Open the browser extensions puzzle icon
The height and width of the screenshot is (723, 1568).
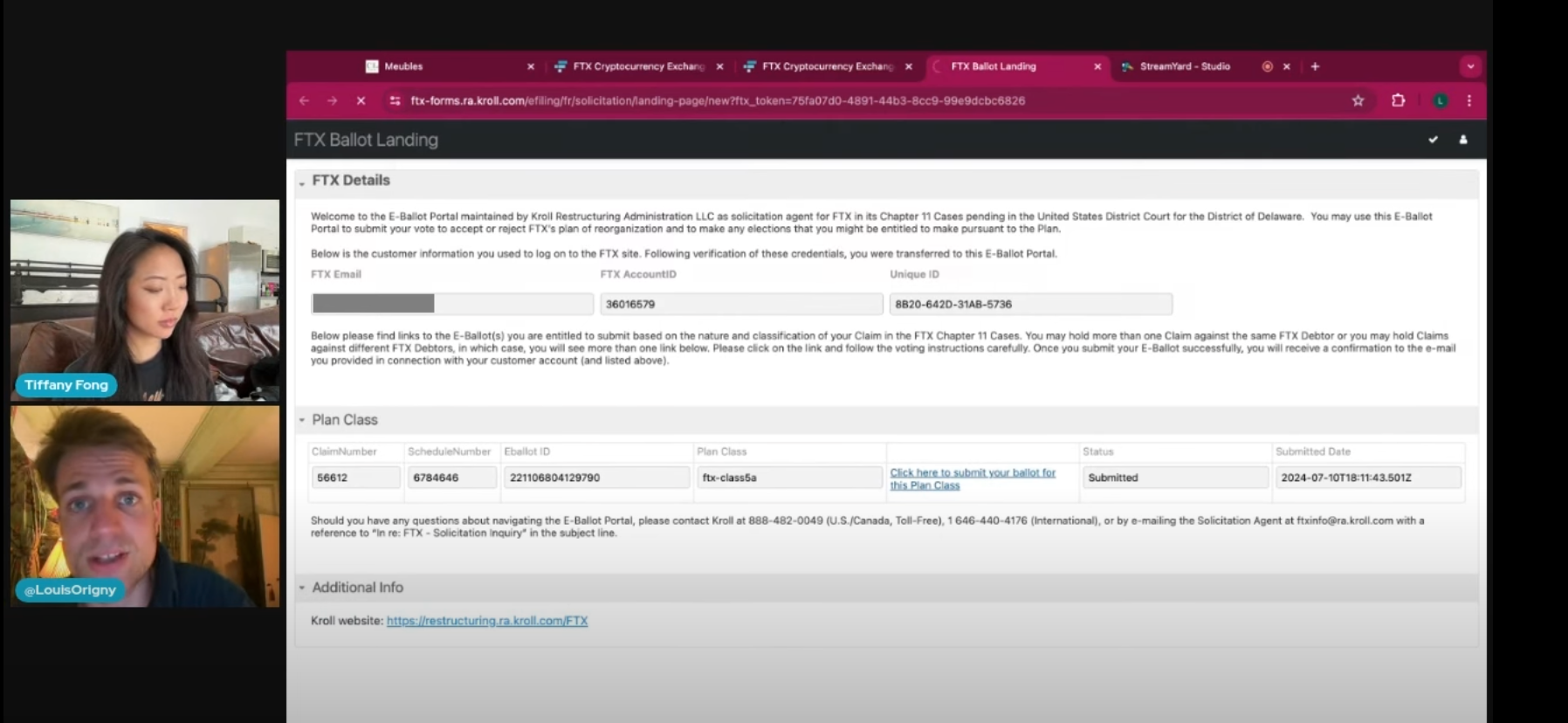[x=1398, y=100]
